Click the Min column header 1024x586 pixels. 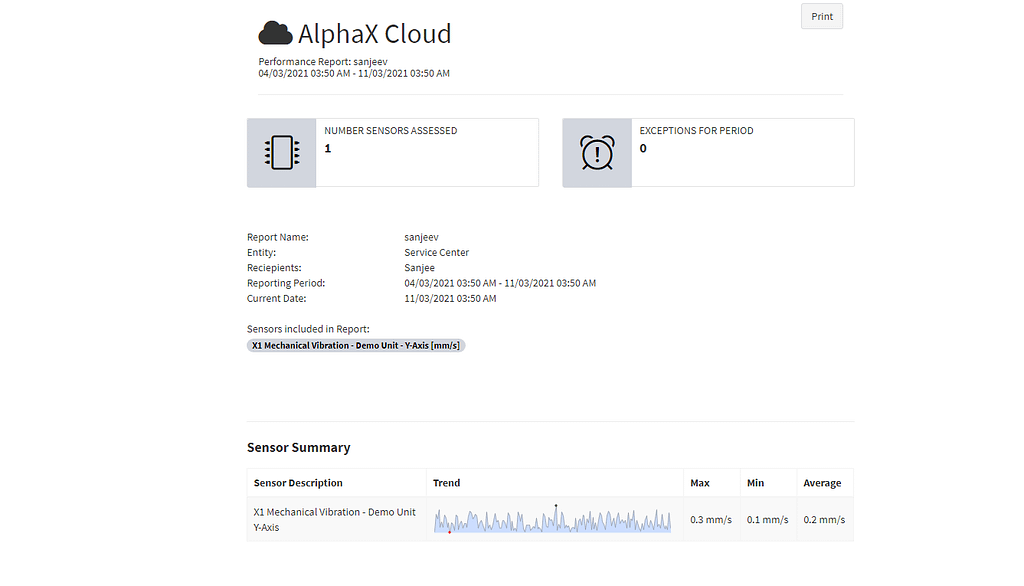[x=756, y=483]
